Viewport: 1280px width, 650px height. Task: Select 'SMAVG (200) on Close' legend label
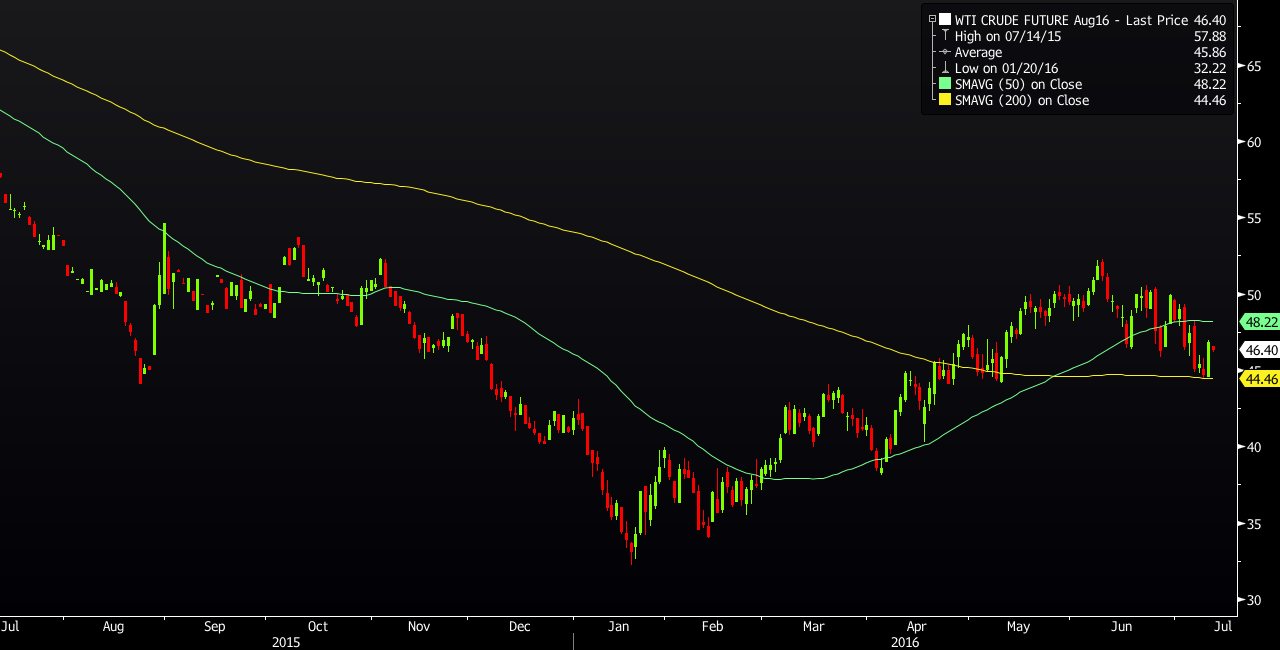(1022, 100)
